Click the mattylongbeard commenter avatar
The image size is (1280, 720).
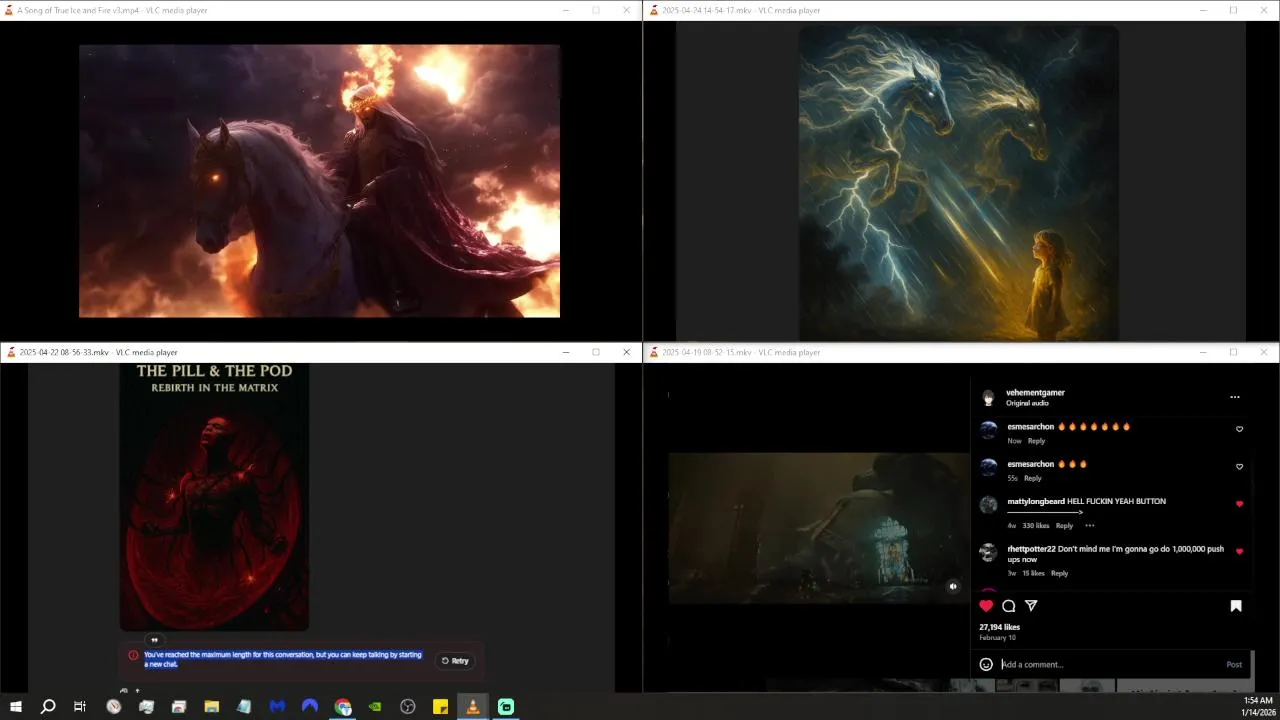pyautogui.click(x=988, y=505)
